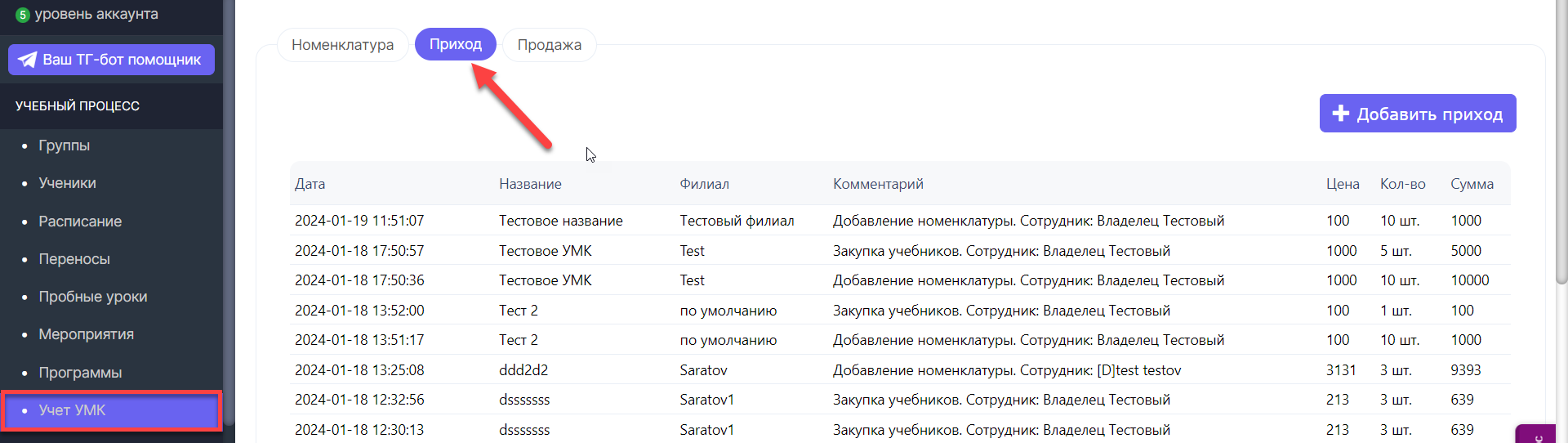Click Тестовое УМК in the 17:50:36 row
The width and height of the screenshot is (1568, 443).
pyautogui.click(x=546, y=280)
